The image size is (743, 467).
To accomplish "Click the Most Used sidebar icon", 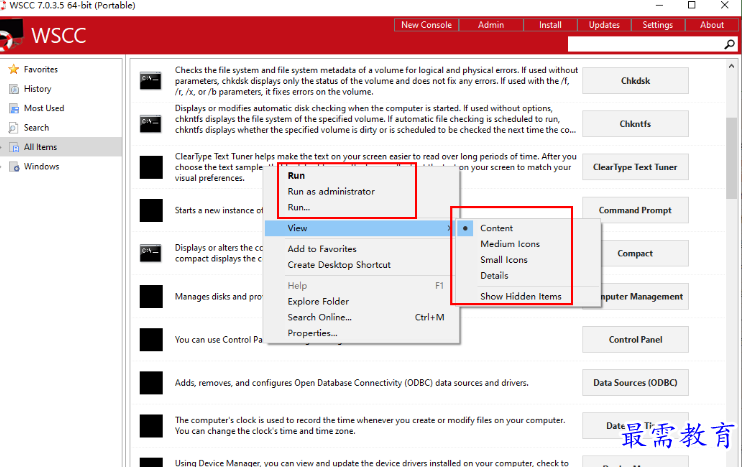I will click(14, 108).
